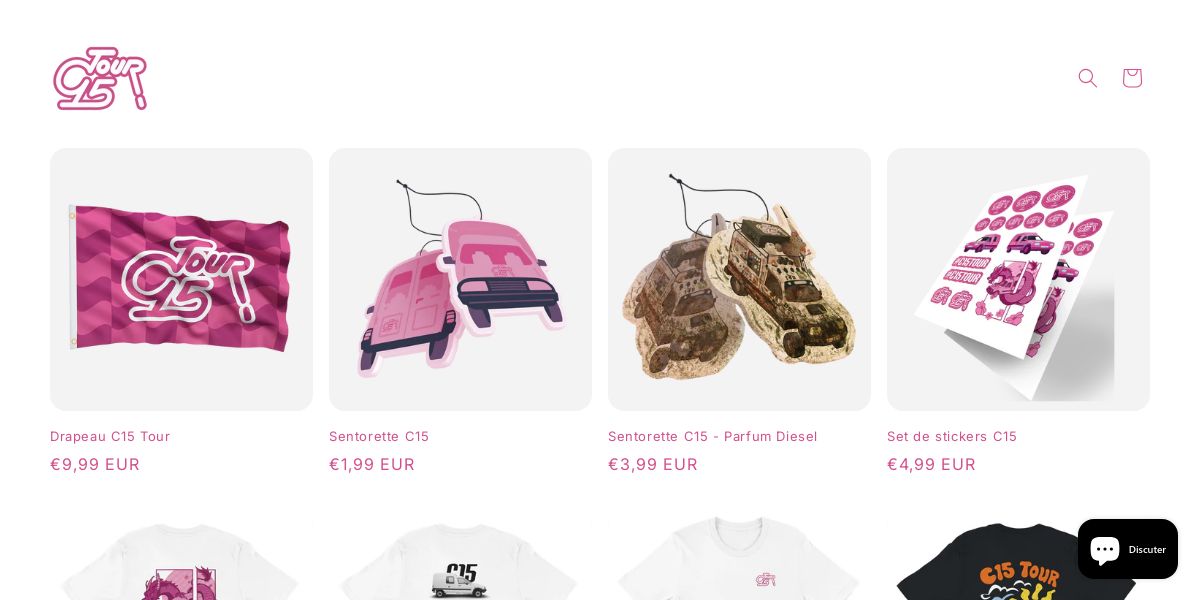Select the pink car air freshener image
The width and height of the screenshot is (1200, 600).
(x=460, y=279)
